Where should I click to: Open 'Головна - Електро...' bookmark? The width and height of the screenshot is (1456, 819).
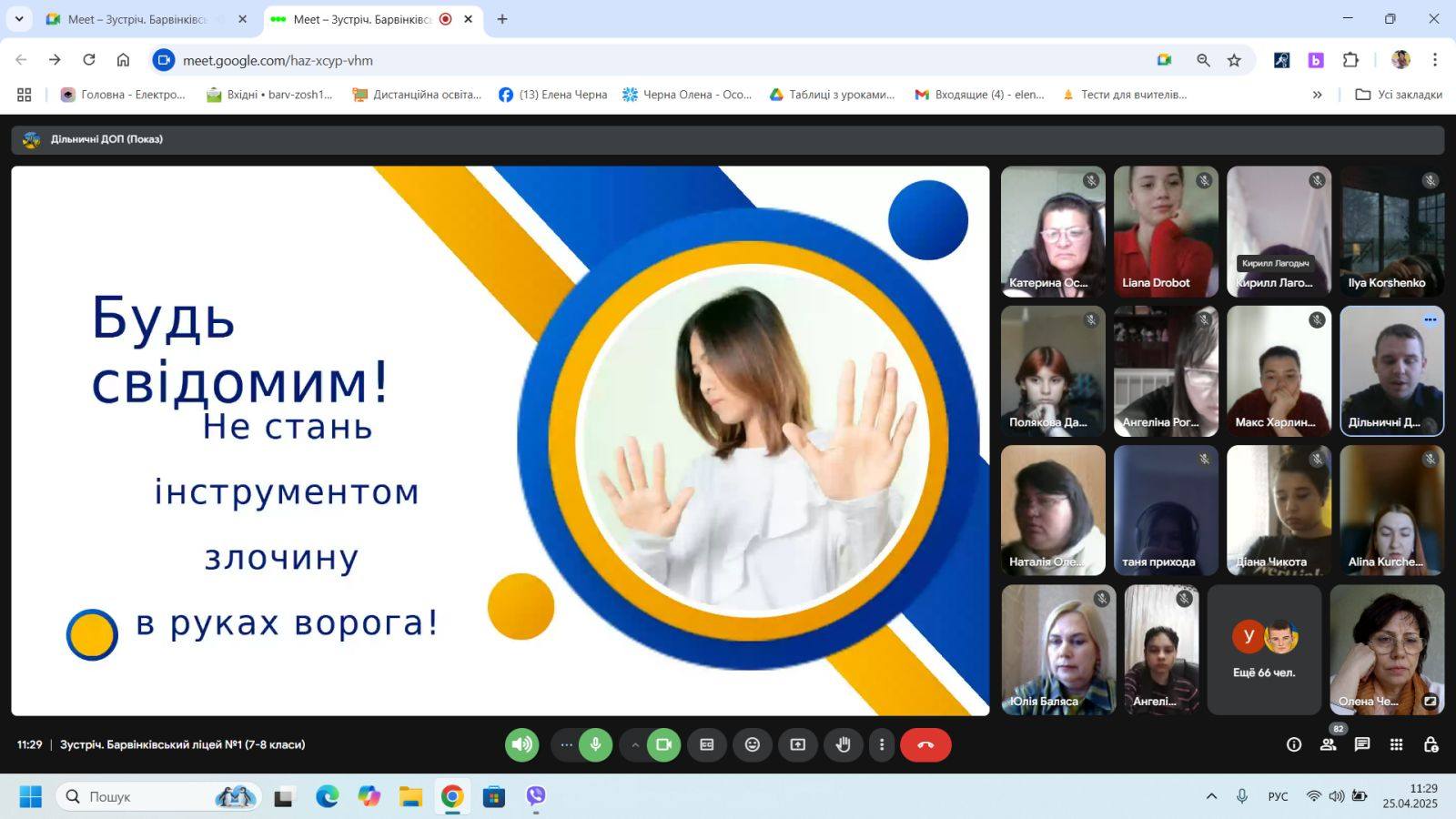(123, 95)
